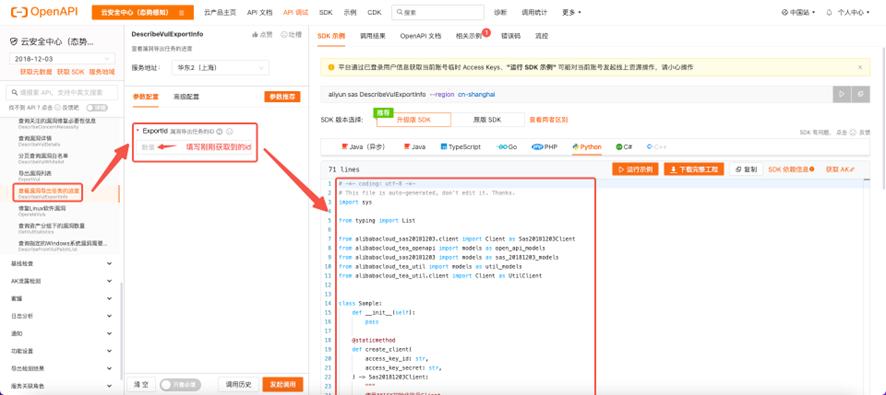Switch to the 相关示例 tab

(468, 36)
